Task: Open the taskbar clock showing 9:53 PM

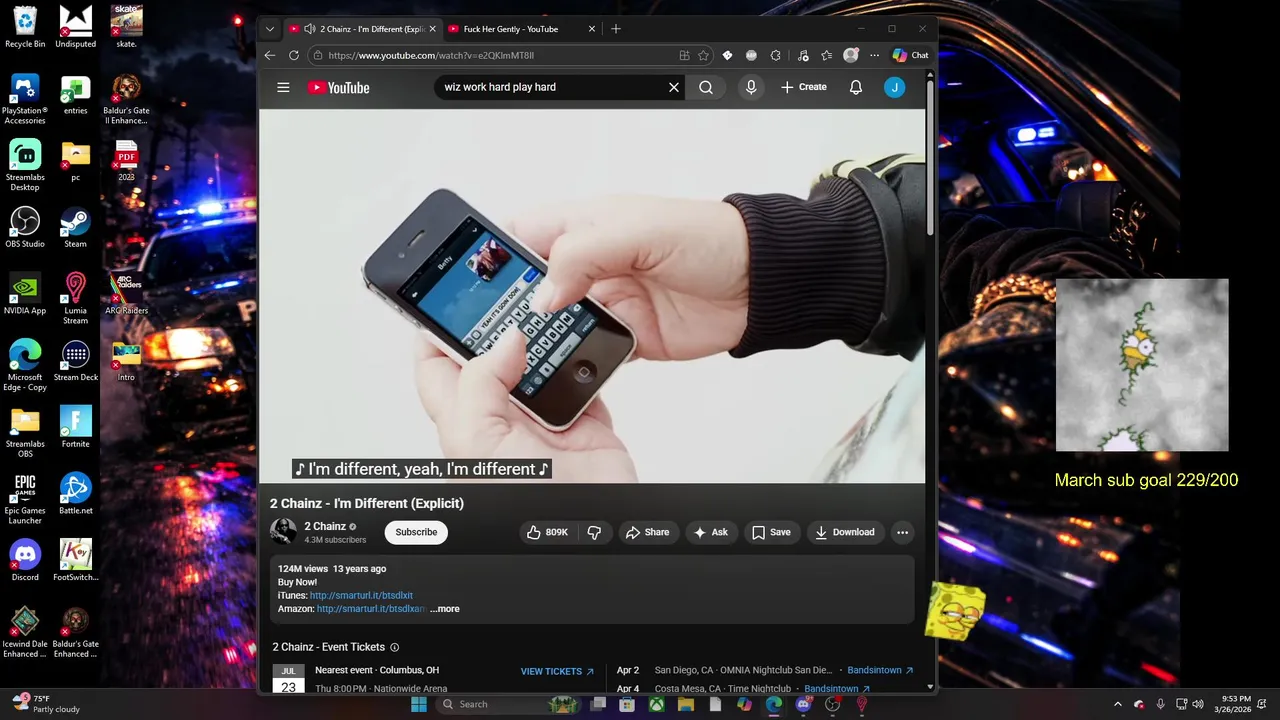Action: pyautogui.click(x=1233, y=704)
